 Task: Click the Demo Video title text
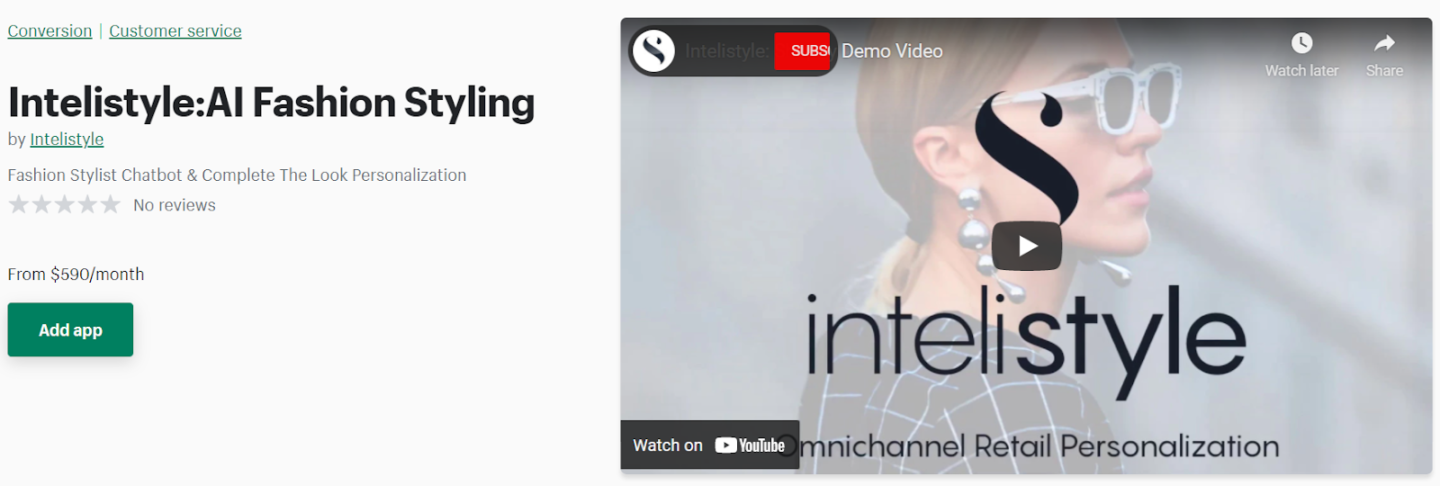(892, 51)
